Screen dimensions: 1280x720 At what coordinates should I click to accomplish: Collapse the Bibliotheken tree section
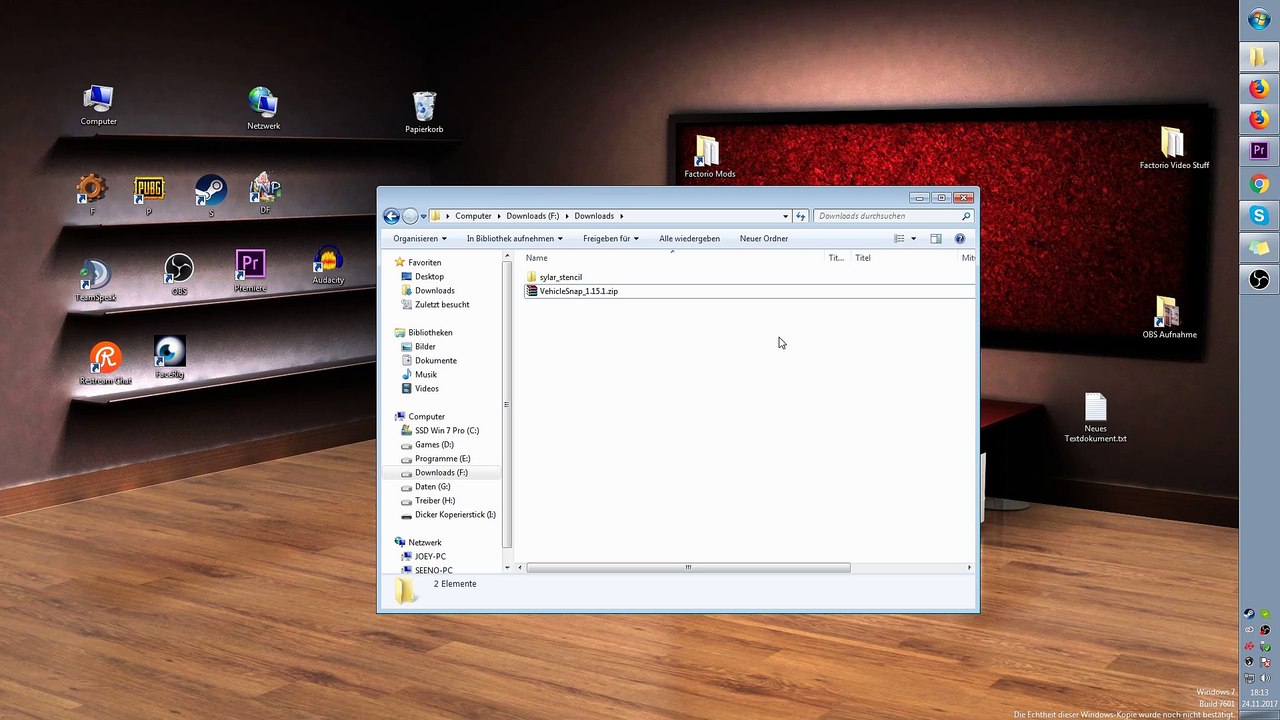388,332
